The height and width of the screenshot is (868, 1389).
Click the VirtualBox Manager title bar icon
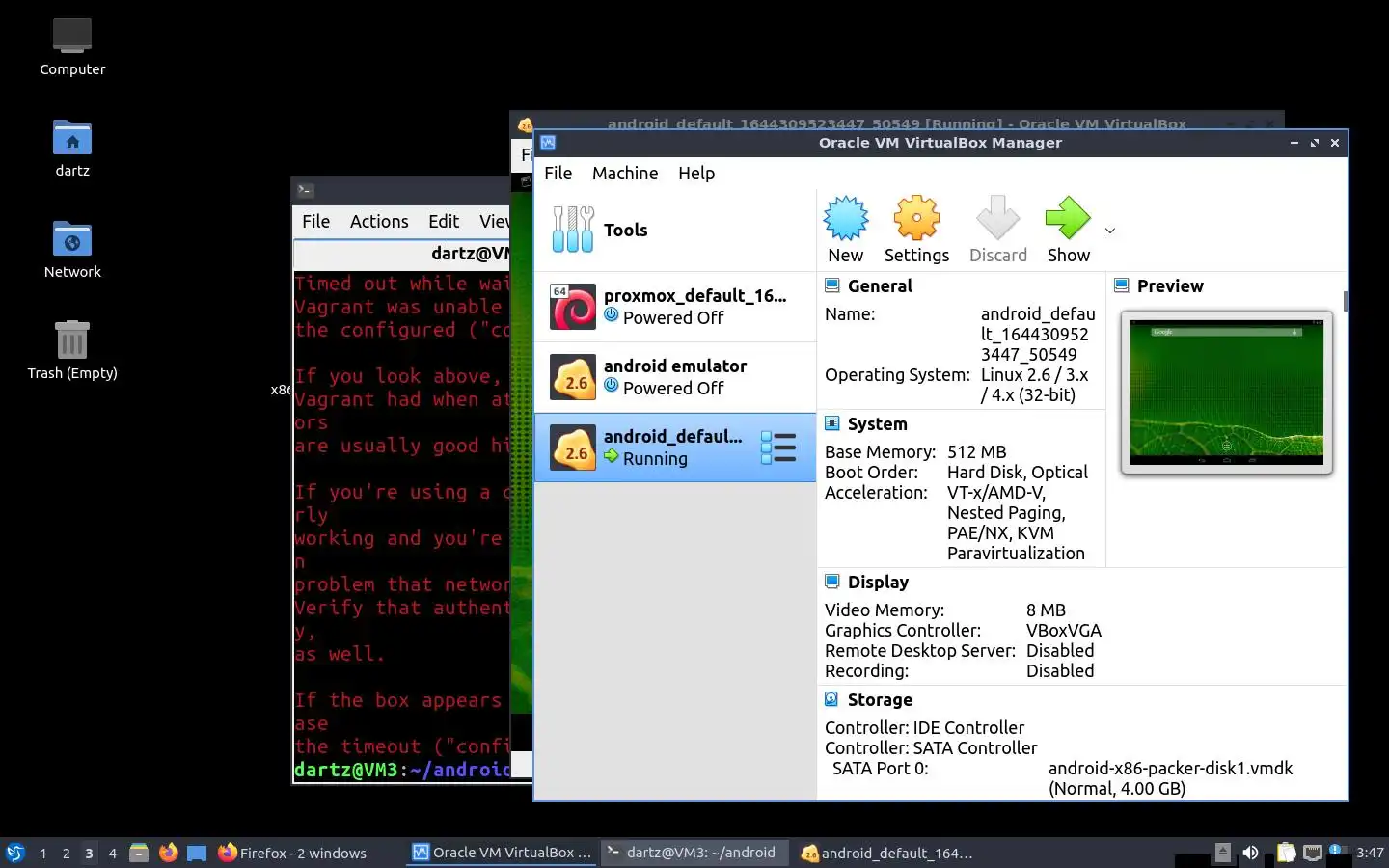click(548, 143)
